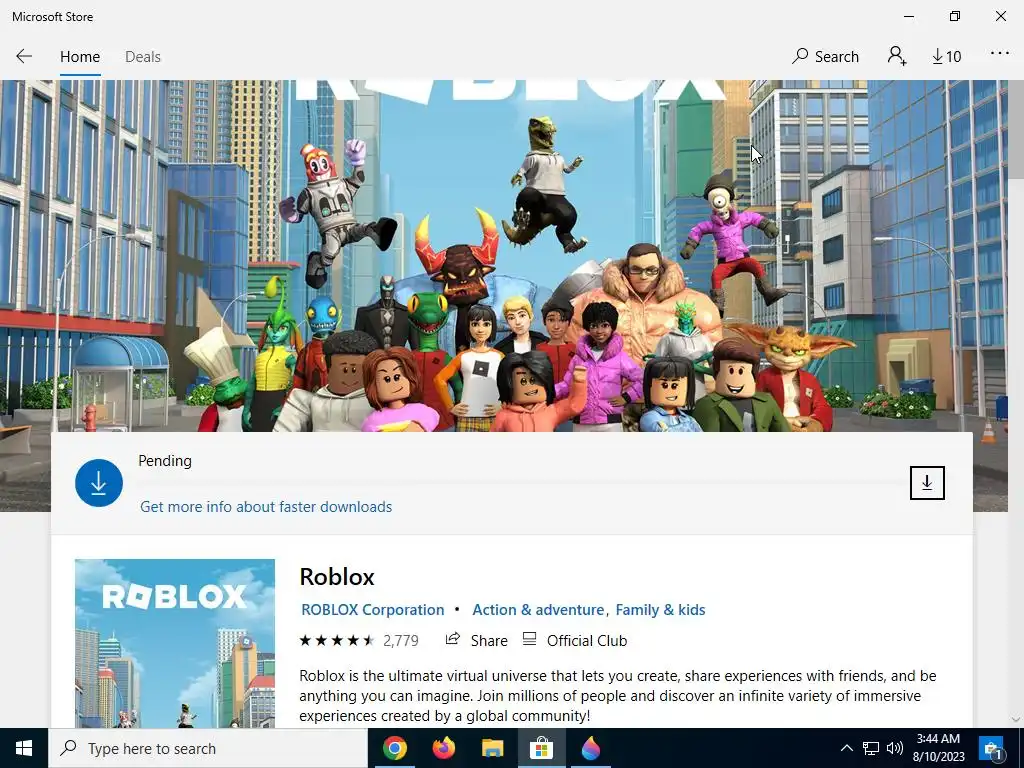This screenshot has height=768, width=1024.
Task: Browse the Family & kids category
Action: 660,610
